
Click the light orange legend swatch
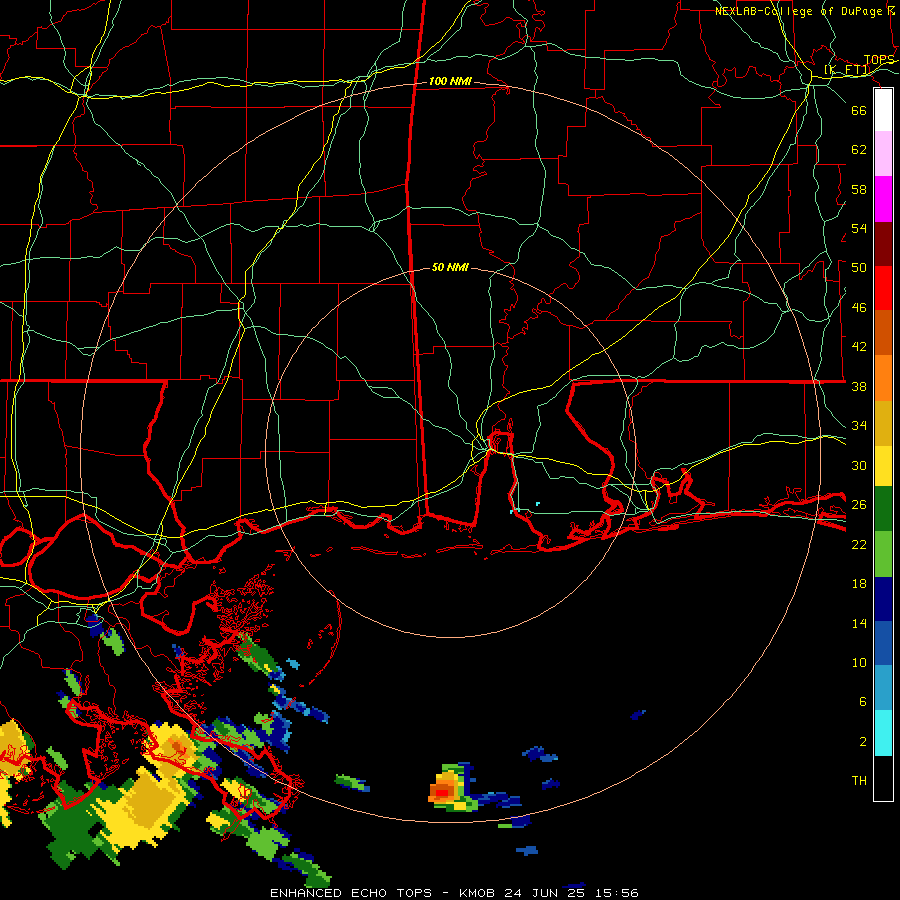coord(883,378)
